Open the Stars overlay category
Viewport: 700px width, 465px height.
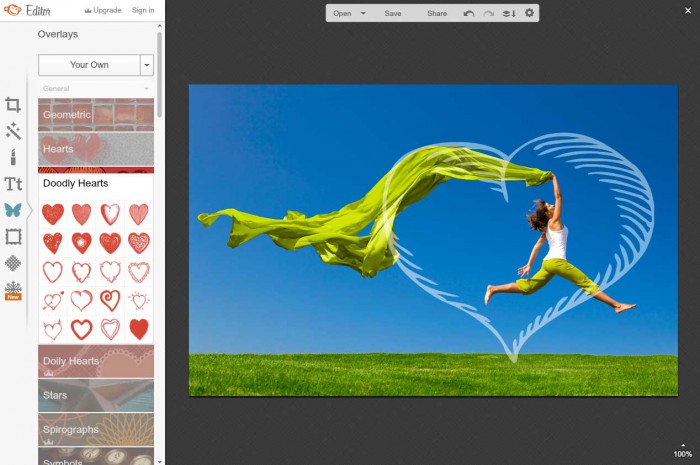click(x=96, y=395)
